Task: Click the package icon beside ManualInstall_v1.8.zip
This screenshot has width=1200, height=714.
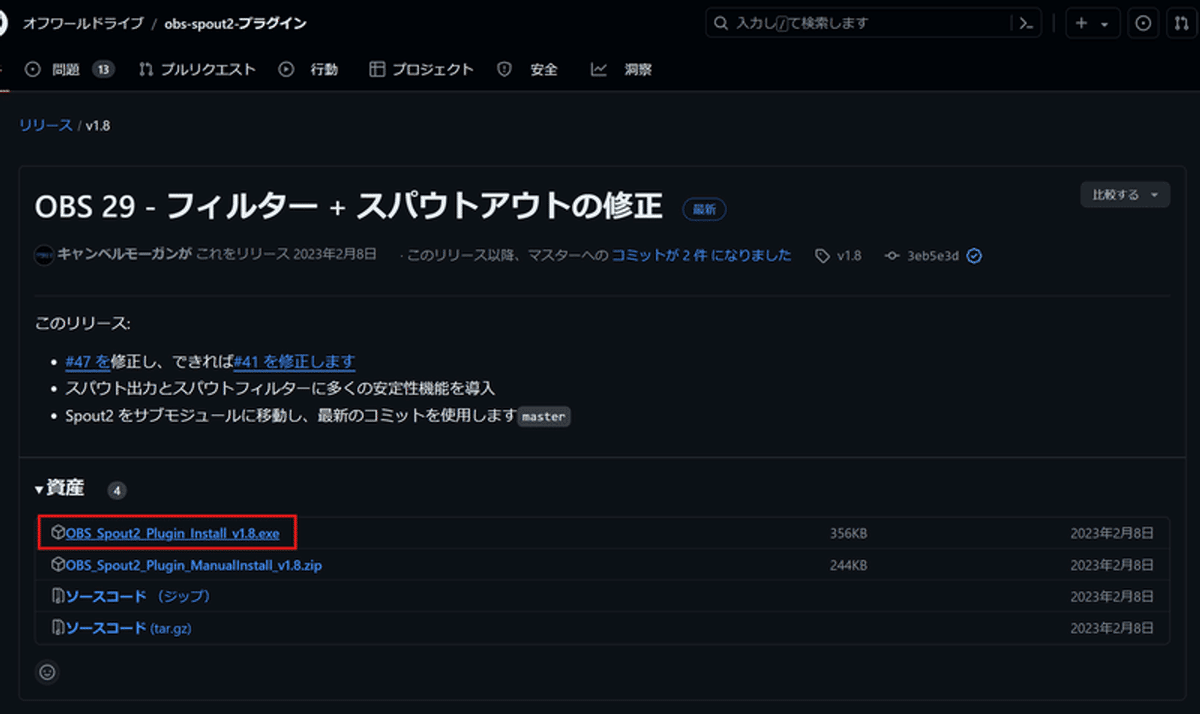Action: point(58,565)
